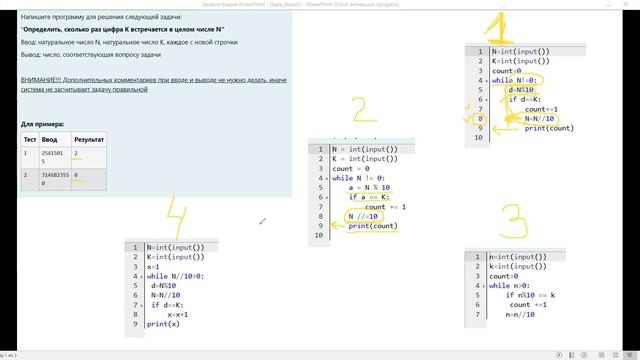Collapse the 'if d==K:' fold arrow in snippet 4

pos(142,305)
